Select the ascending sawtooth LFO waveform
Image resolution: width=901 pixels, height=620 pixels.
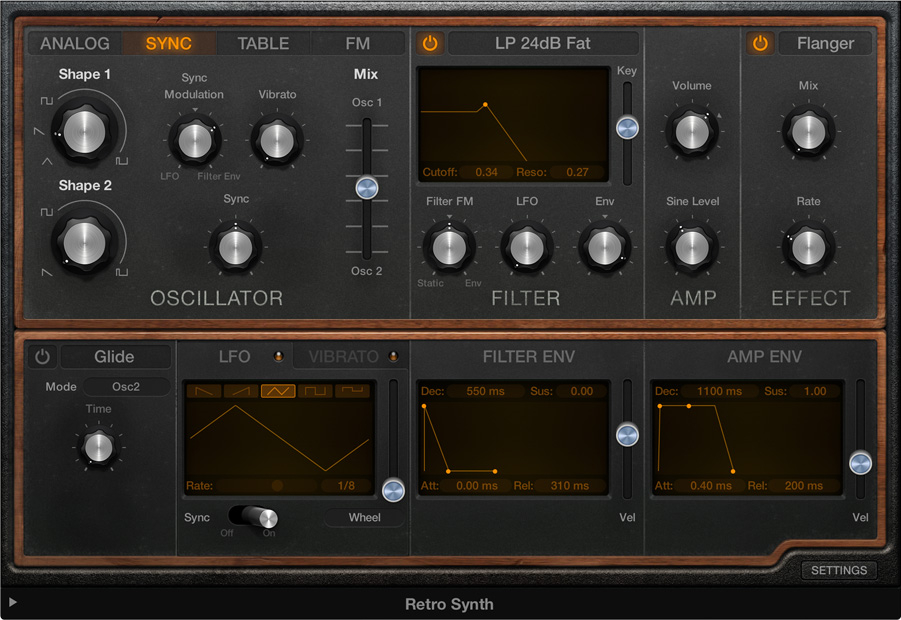(x=241, y=391)
